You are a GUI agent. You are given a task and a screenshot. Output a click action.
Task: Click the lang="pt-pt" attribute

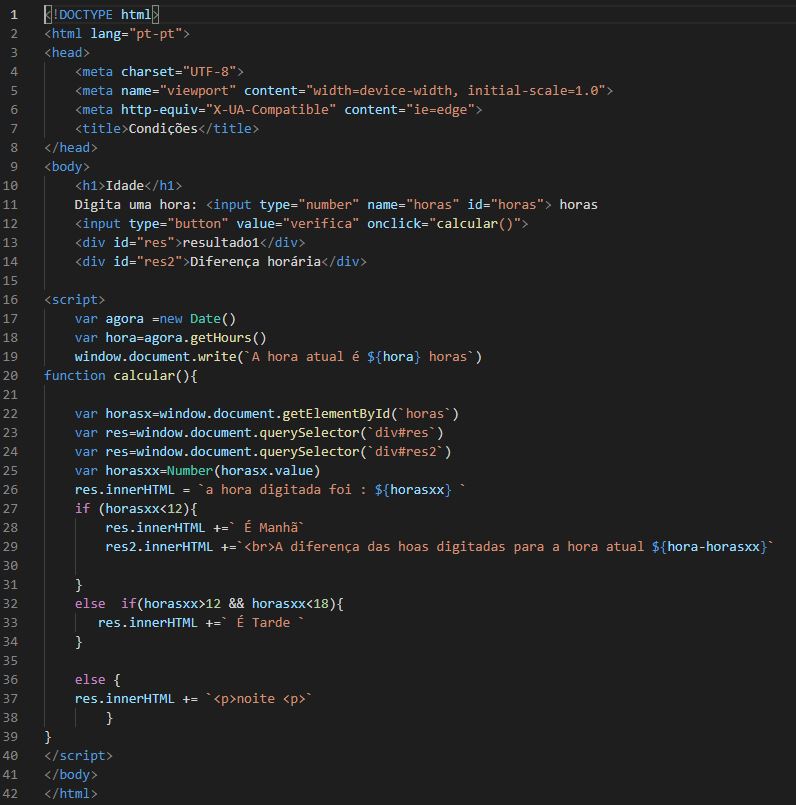point(136,34)
